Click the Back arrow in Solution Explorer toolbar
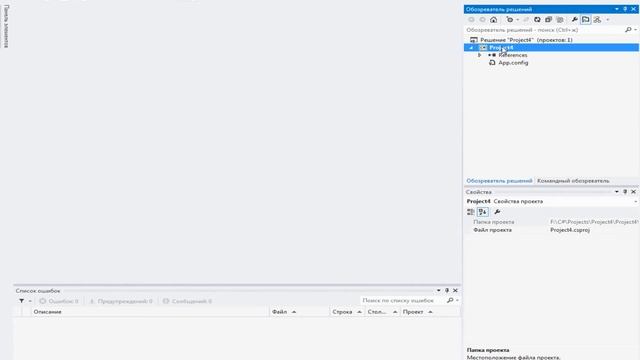This screenshot has height=360, width=640. click(x=471, y=20)
